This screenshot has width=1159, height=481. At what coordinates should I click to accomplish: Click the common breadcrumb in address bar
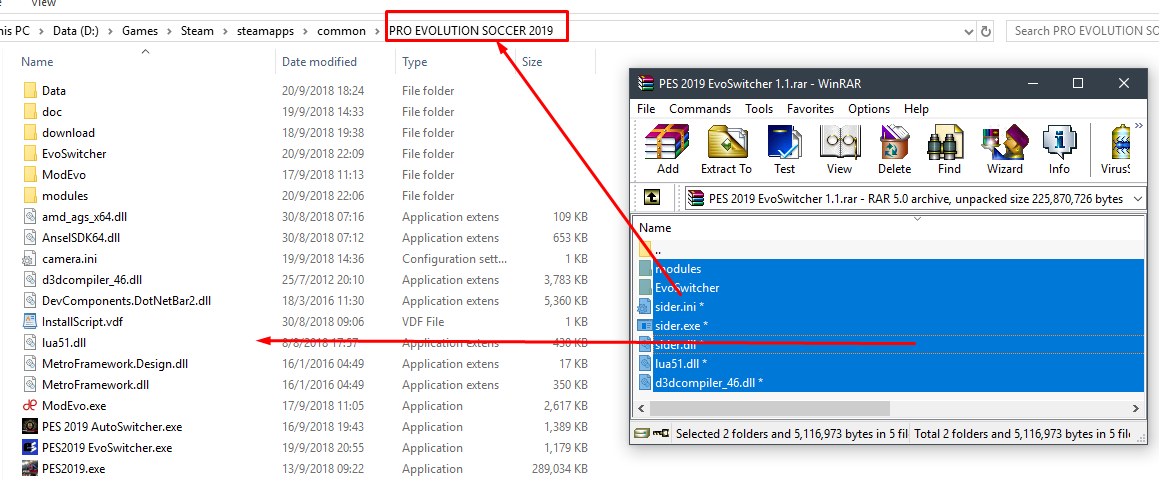[x=341, y=31]
